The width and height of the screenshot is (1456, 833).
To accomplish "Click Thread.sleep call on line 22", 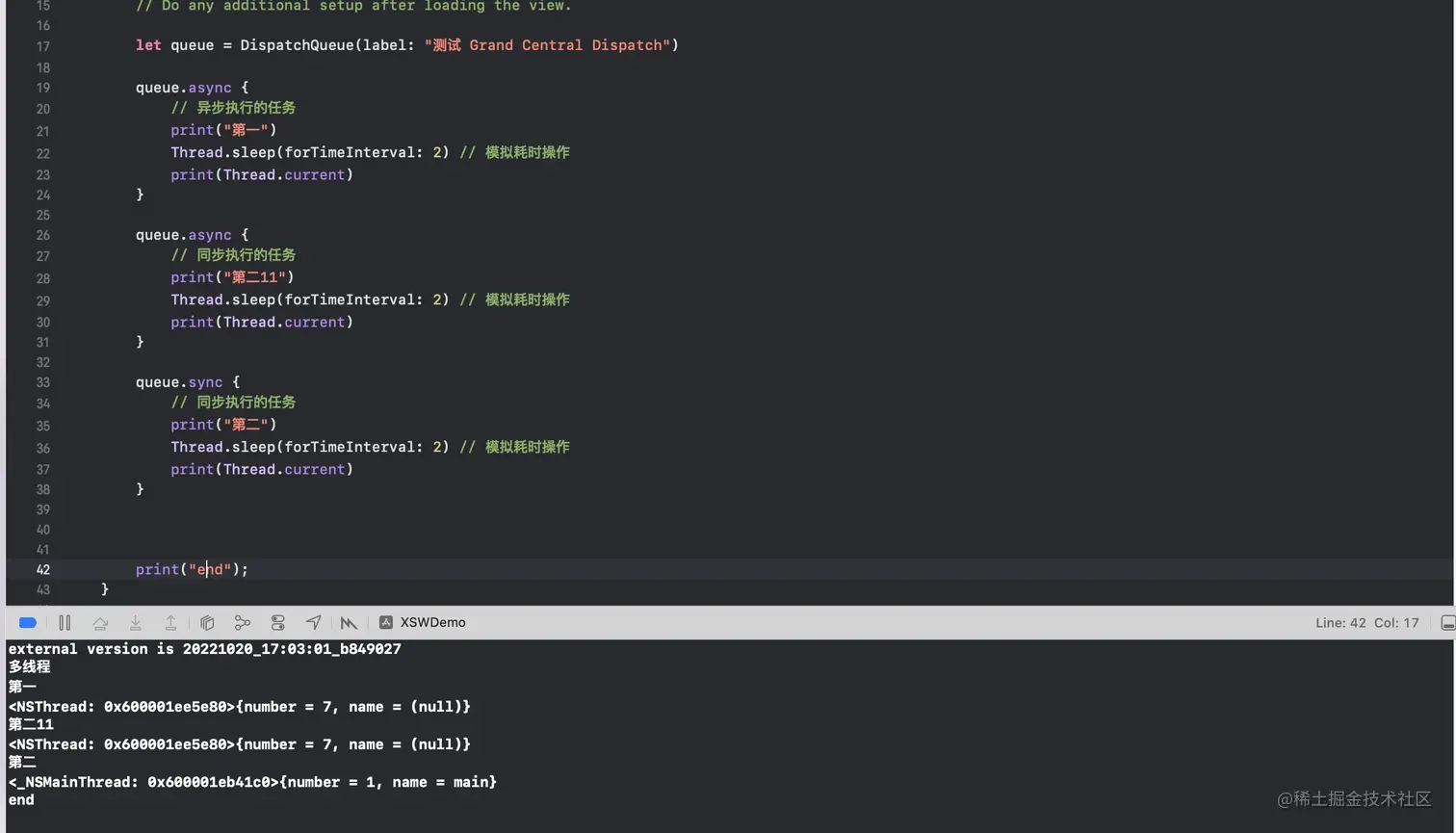I will pos(310,152).
